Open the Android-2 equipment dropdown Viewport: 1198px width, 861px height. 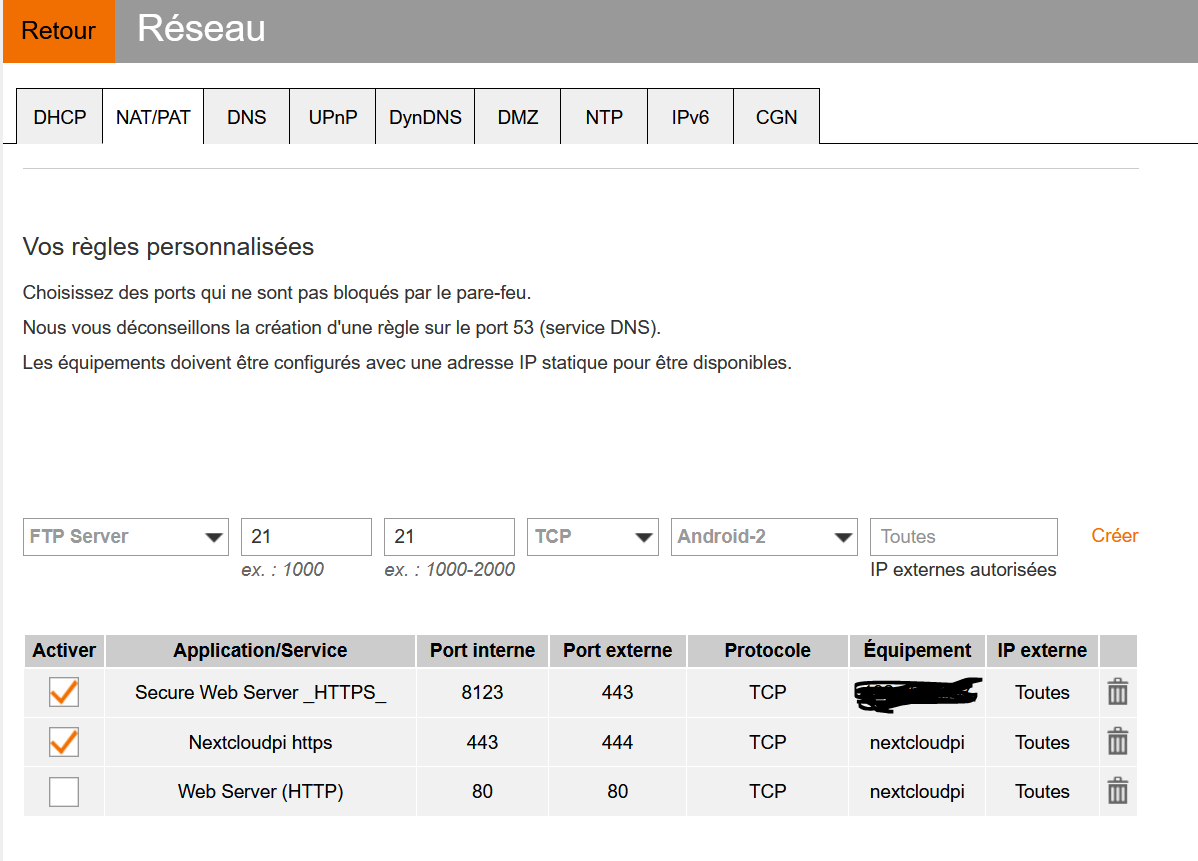pos(764,537)
